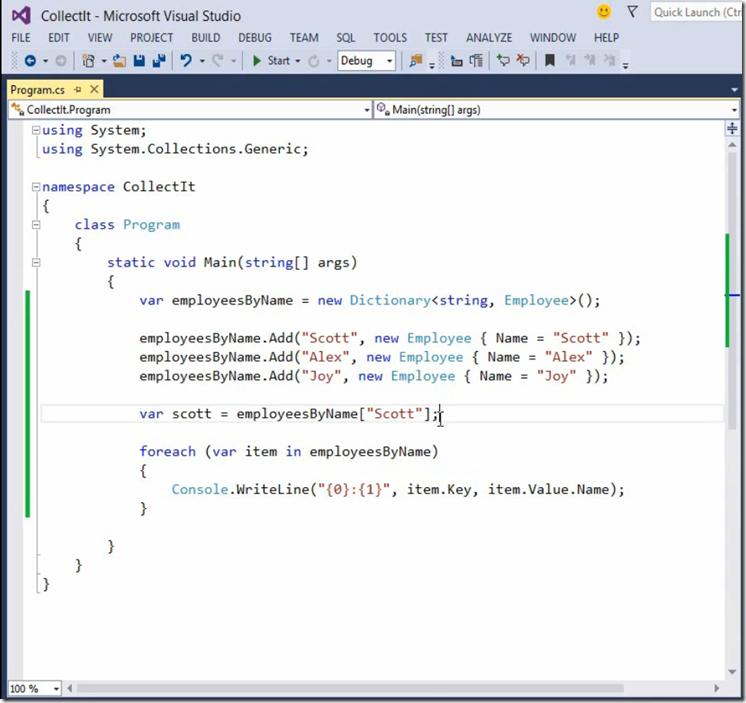Collapse the using directives region
The image size is (746, 703).
pos(36,130)
